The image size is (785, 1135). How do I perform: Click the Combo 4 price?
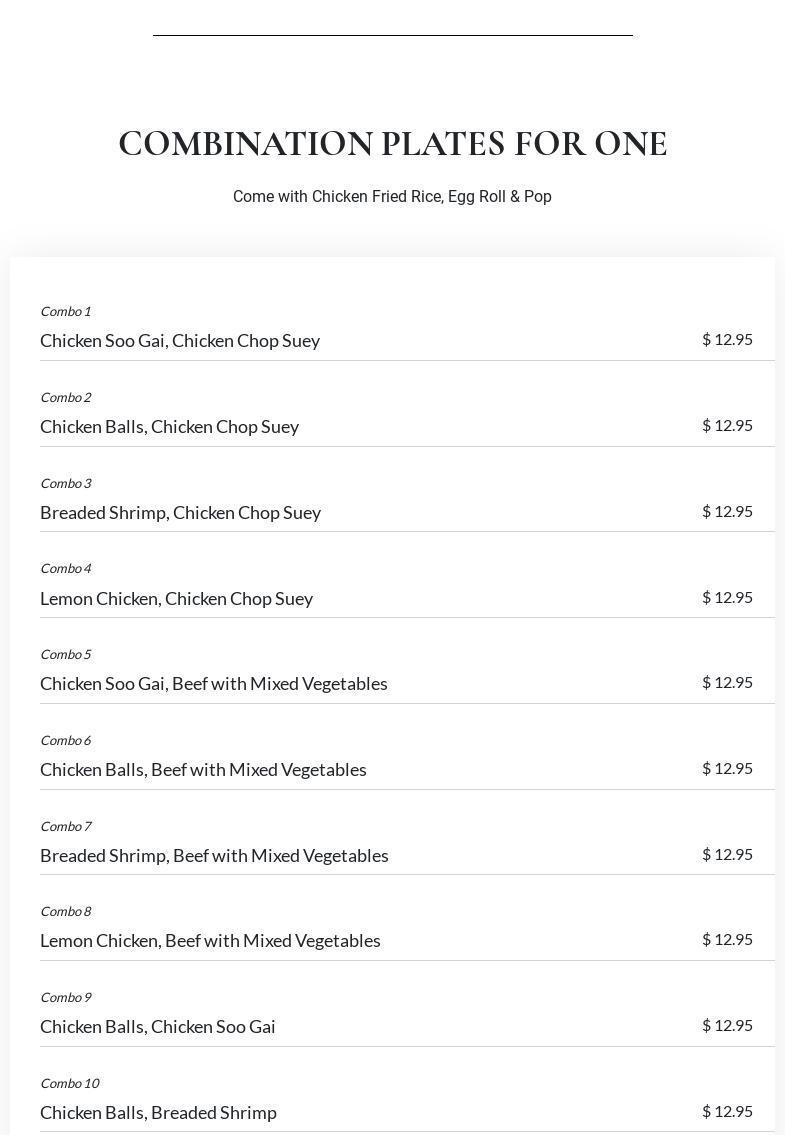pyautogui.click(x=727, y=598)
